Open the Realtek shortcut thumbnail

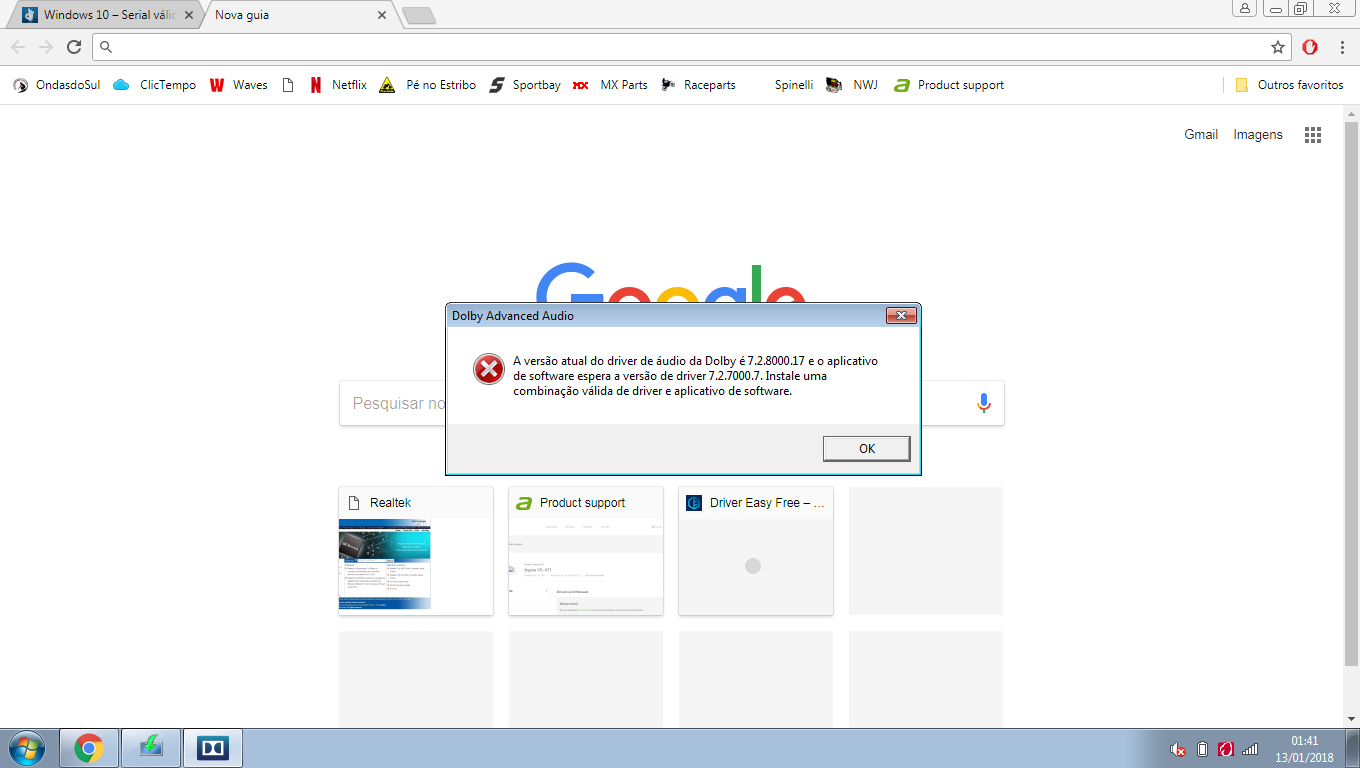pos(416,551)
